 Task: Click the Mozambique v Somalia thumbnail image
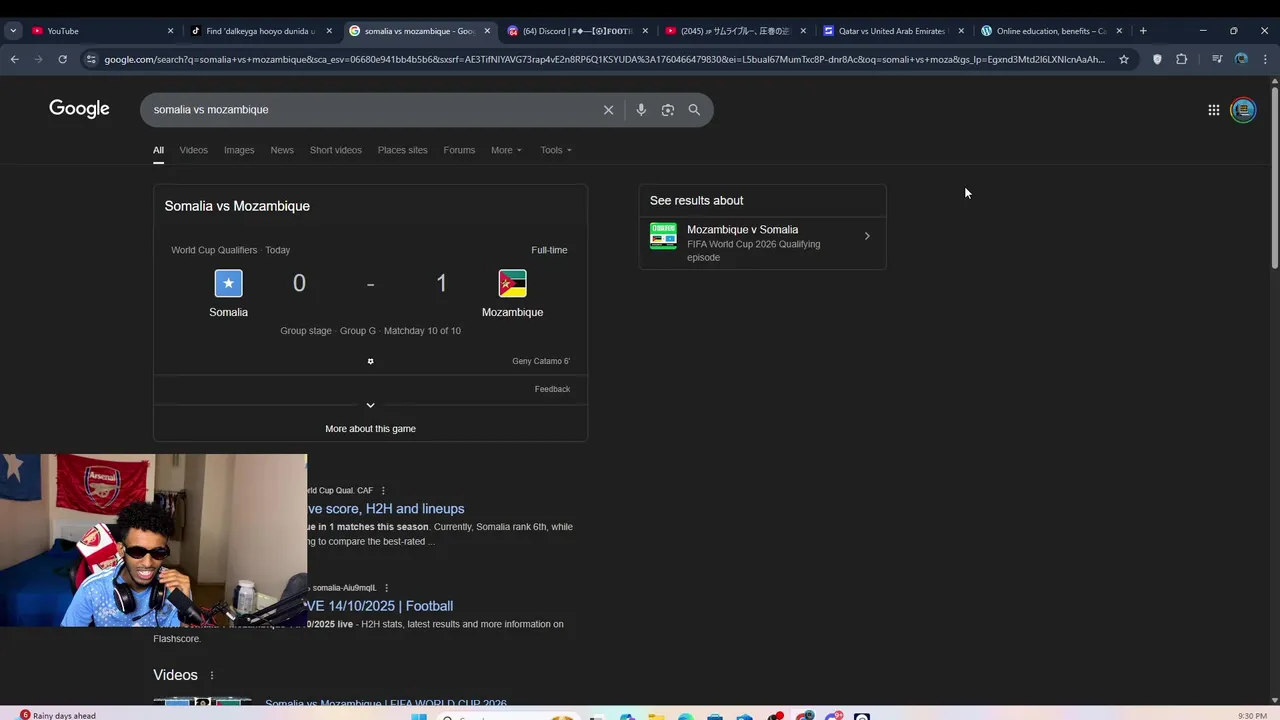click(663, 236)
